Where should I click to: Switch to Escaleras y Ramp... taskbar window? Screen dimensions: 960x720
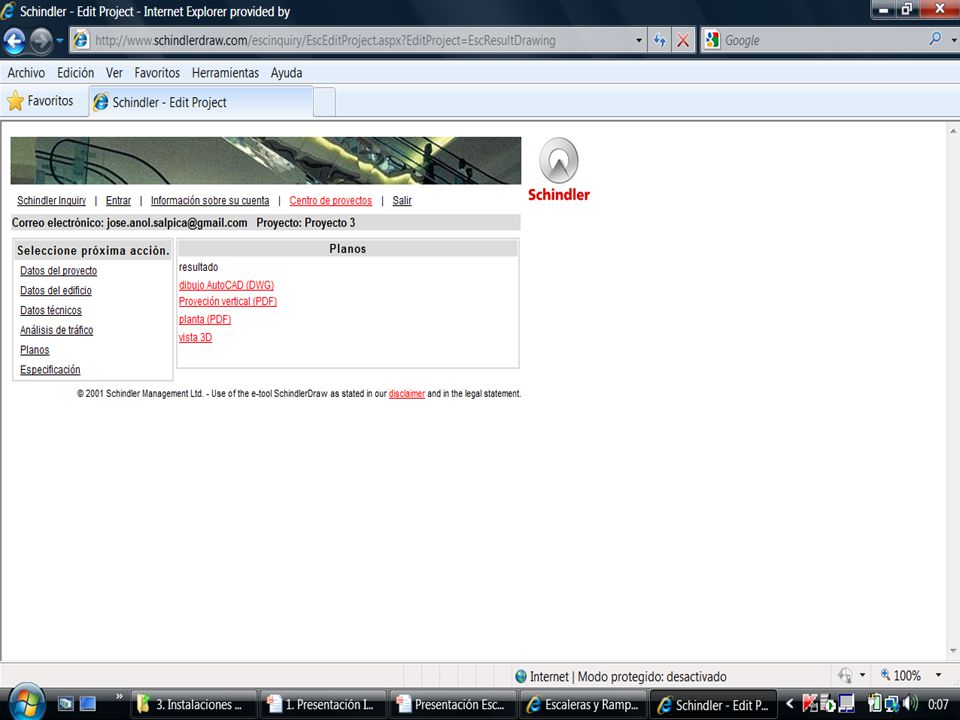click(x=583, y=705)
